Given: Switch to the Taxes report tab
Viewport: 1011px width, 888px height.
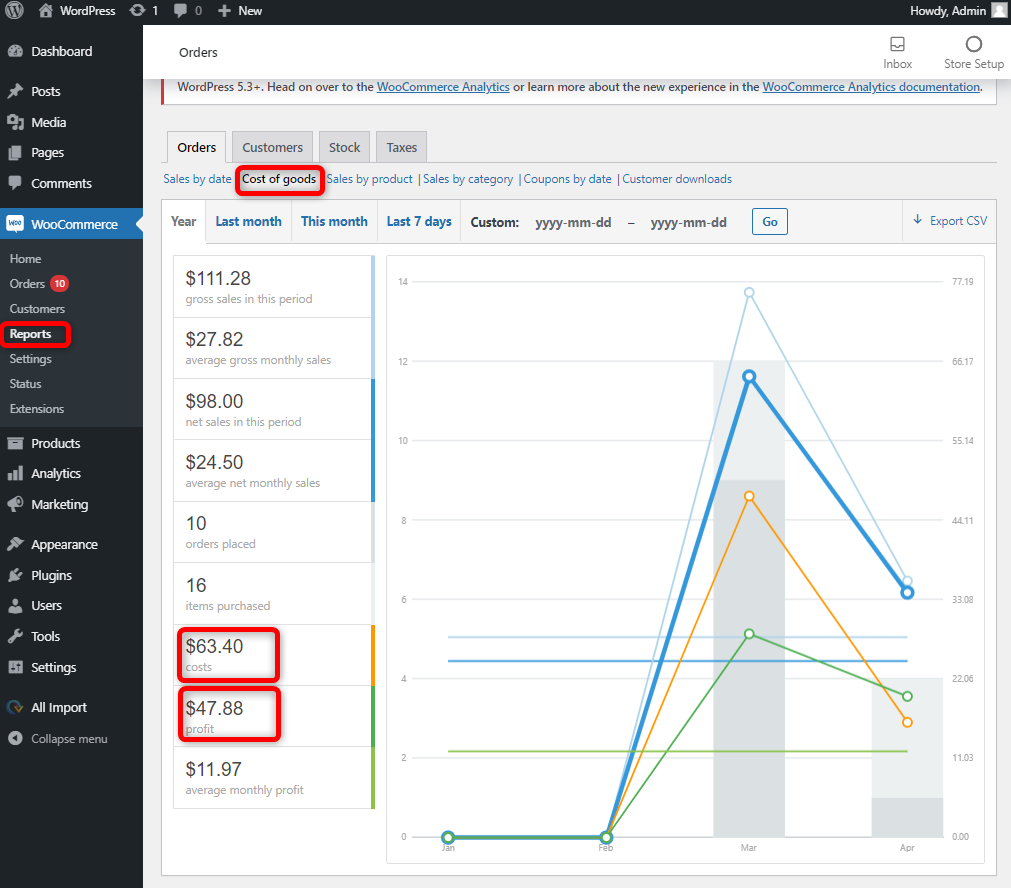Looking at the screenshot, I should click(402, 147).
